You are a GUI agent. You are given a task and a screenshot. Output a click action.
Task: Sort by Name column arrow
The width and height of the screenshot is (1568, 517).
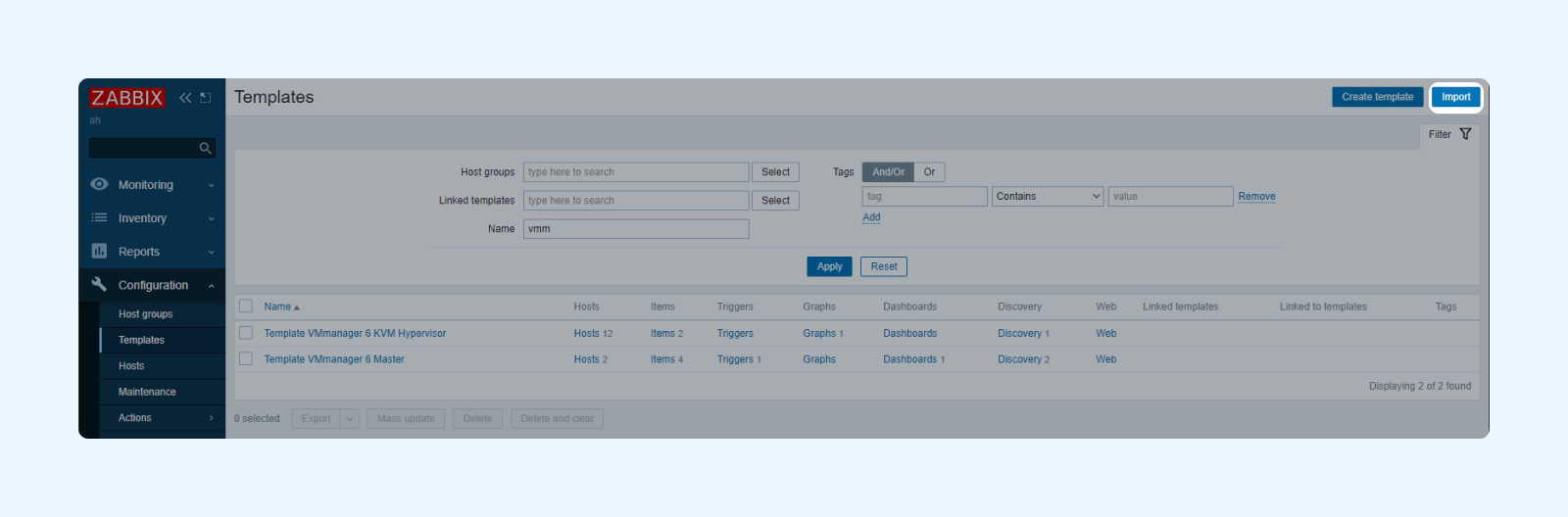pos(297,307)
